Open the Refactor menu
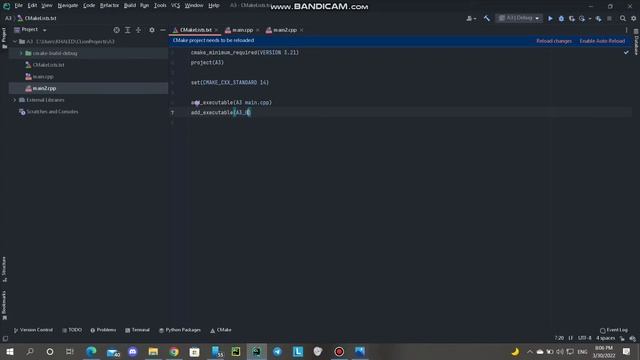 109,5
